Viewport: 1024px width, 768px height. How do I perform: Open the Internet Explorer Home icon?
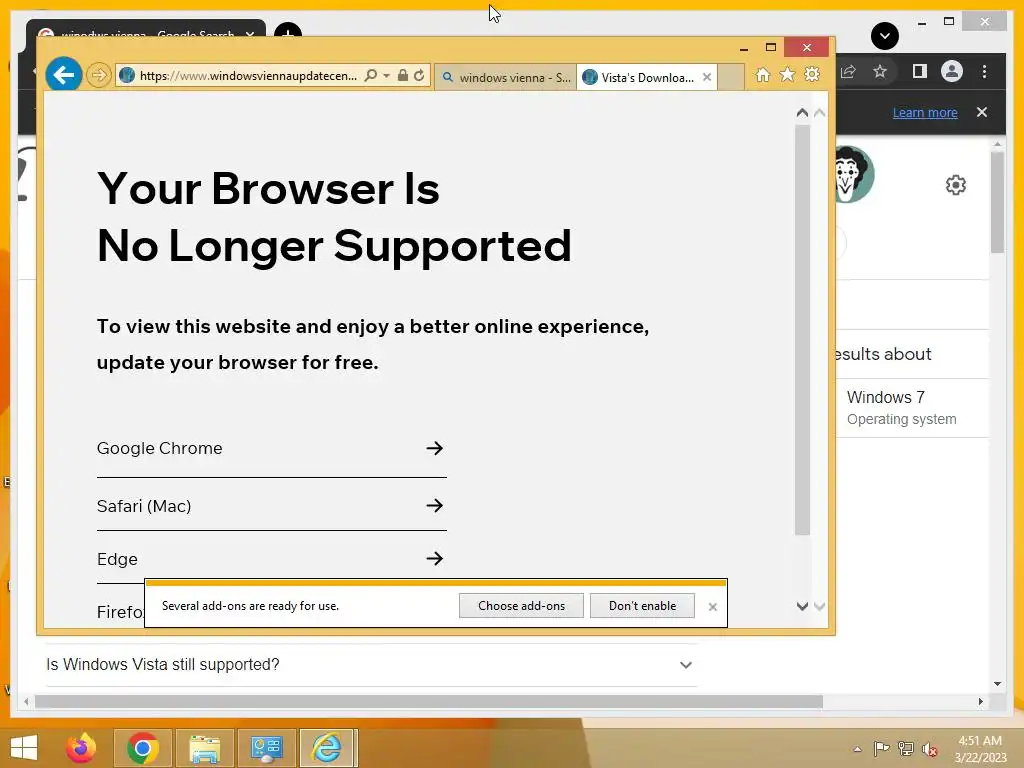[x=763, y=75]
